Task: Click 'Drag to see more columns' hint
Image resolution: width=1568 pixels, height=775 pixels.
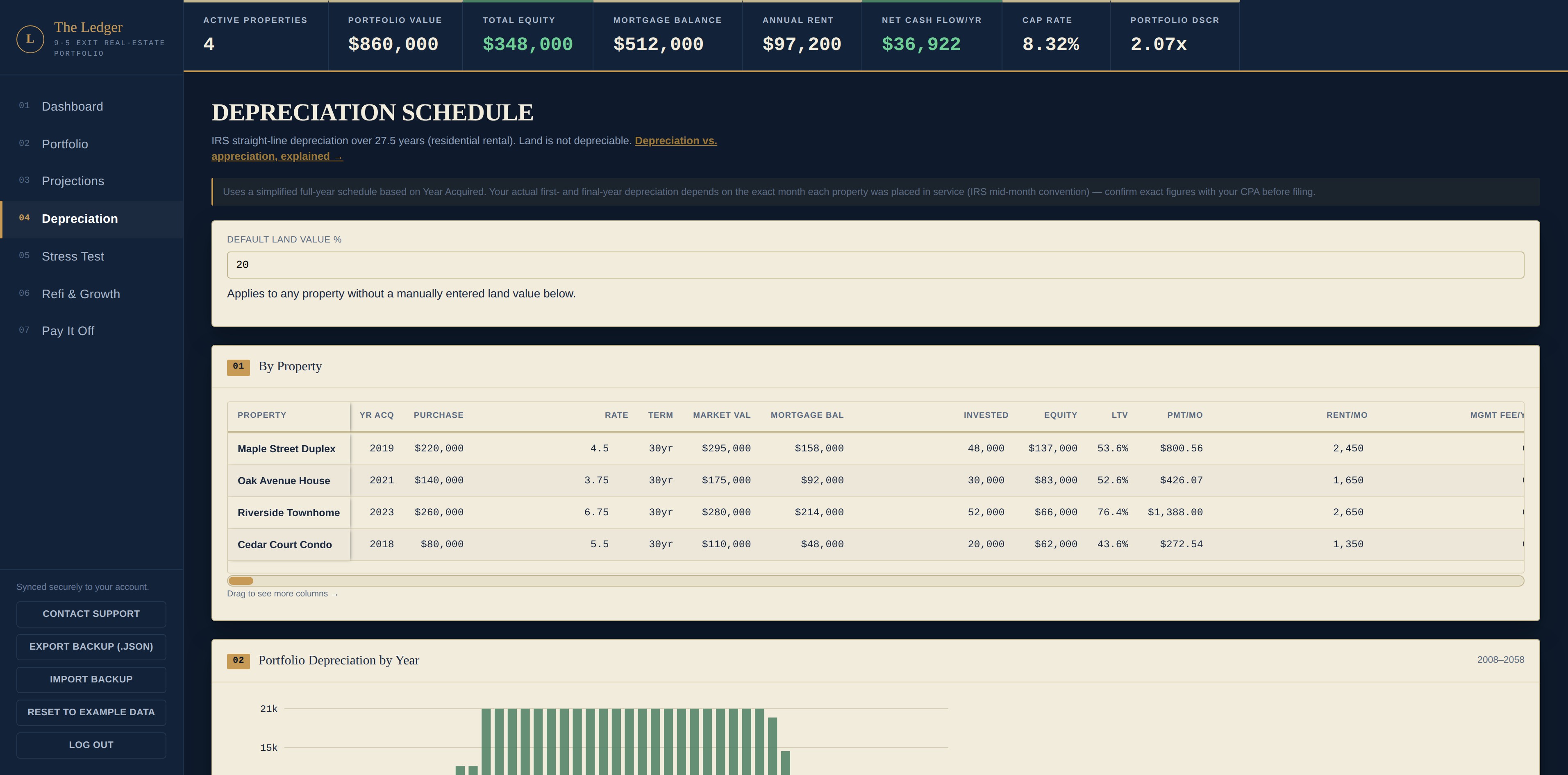Action: coord(282,594)
